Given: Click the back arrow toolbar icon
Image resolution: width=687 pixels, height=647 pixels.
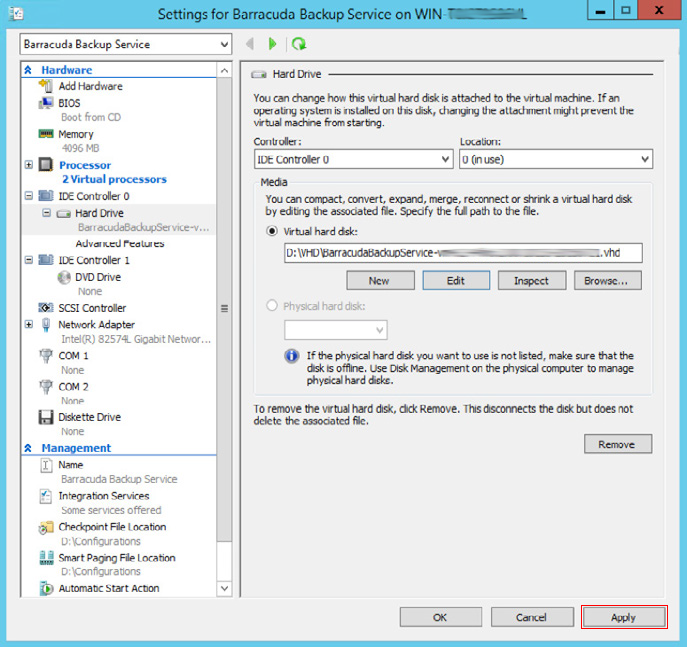Looking at the screenshot, I should click(x=250, y=44).
